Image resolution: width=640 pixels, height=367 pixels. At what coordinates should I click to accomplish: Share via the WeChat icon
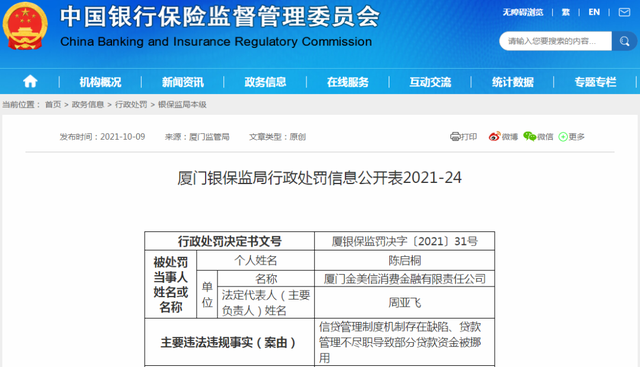tap(530, 136)
